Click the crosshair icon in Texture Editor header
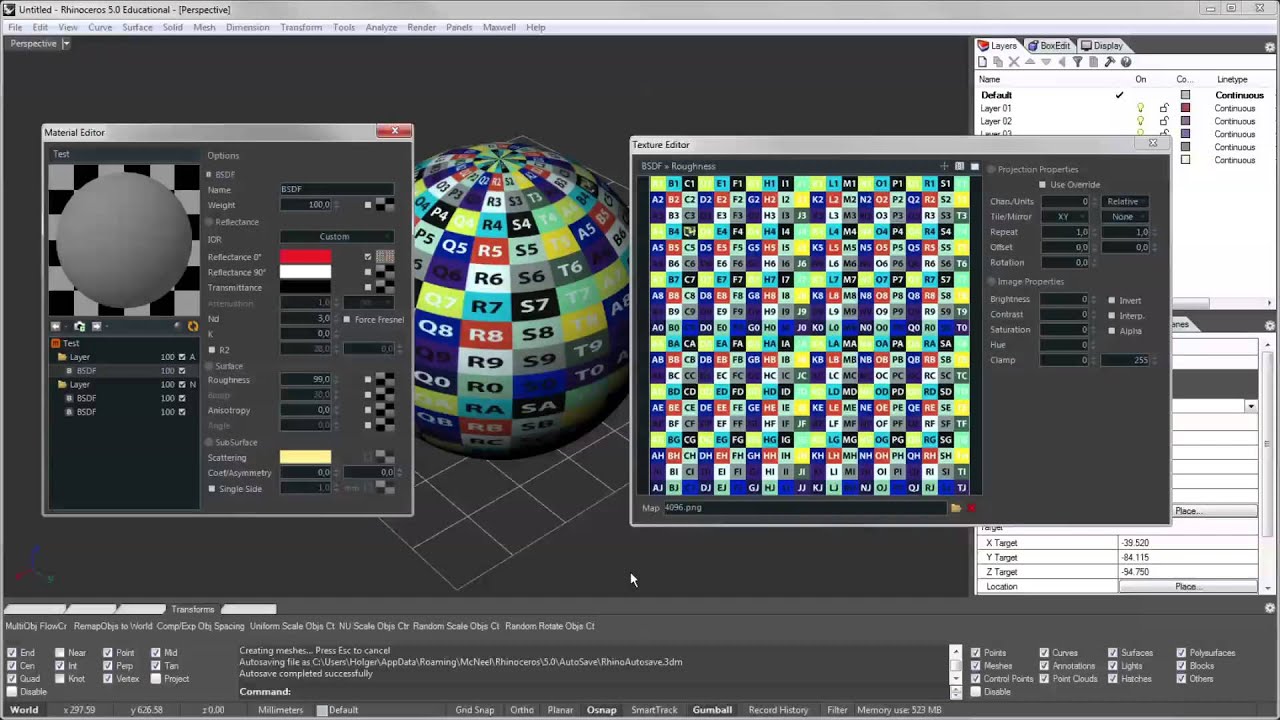This screenshot has width=1280, height=720. [x=944, y=166]
